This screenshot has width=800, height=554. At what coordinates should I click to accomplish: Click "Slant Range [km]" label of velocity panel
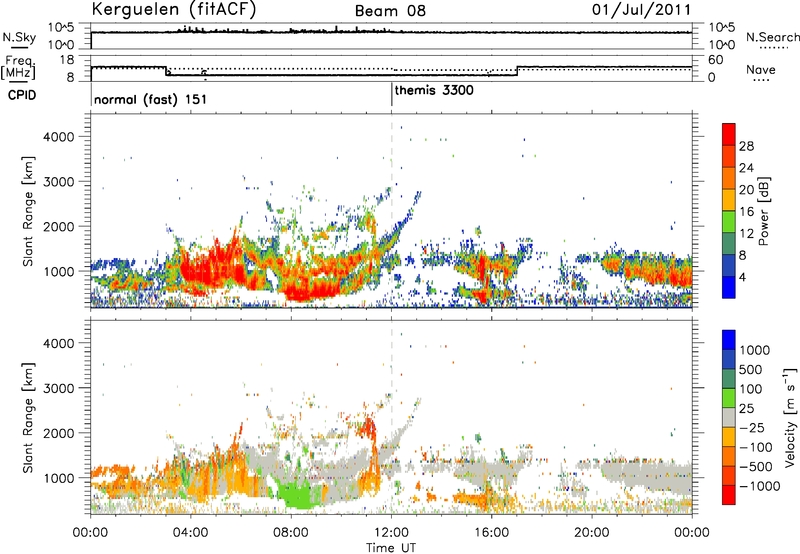tap(28, 418)
